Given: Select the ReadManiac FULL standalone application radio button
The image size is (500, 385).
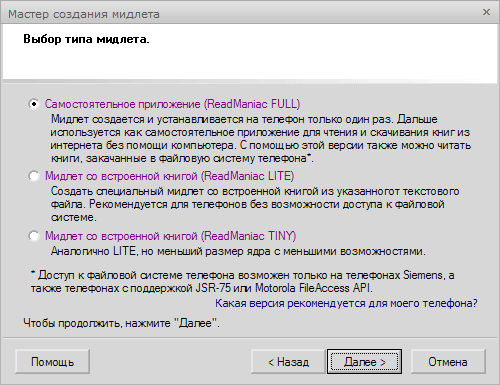Looking at the screenshot, I should [34, 104].
